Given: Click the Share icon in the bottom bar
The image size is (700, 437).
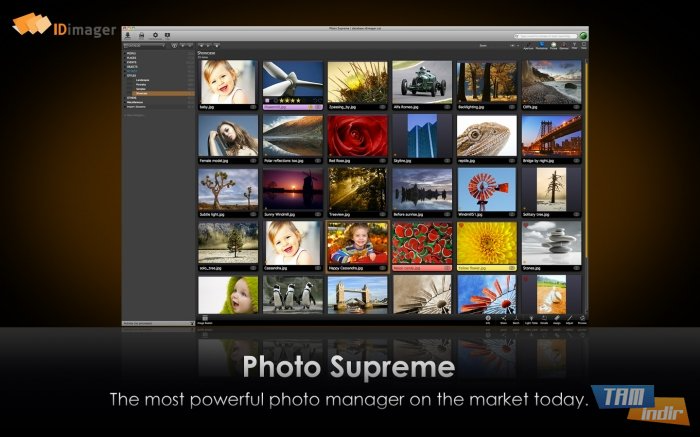Looking at the screenshot, I should (x=504, y=319).
